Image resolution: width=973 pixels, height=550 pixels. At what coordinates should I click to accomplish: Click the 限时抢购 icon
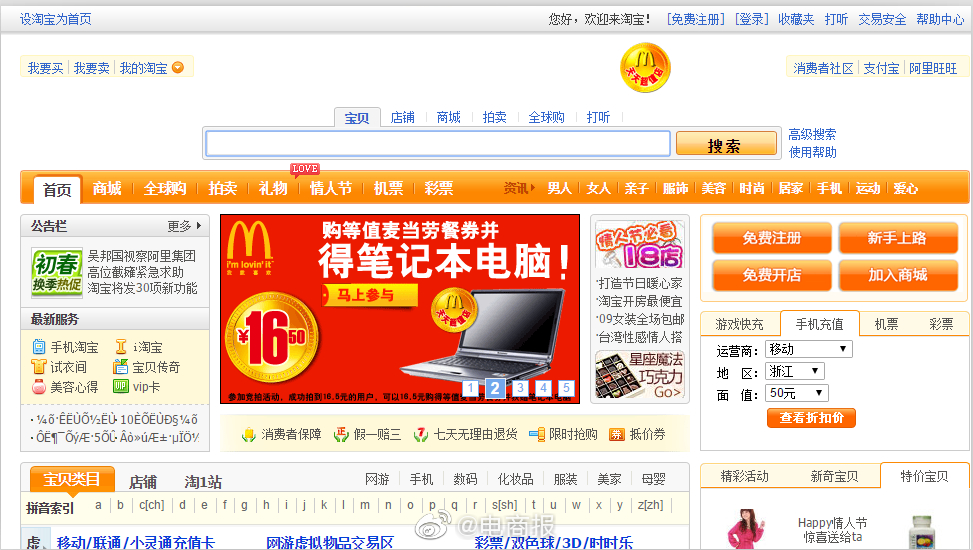pos(537,435)
